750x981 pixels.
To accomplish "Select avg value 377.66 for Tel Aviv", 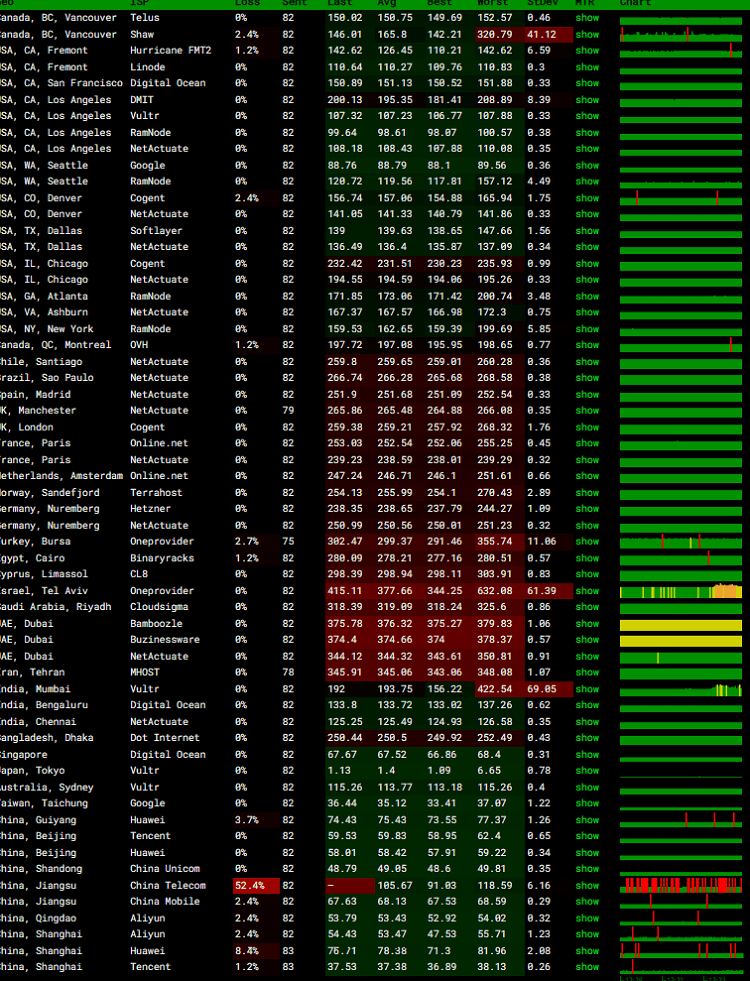I will pos(395,591).
